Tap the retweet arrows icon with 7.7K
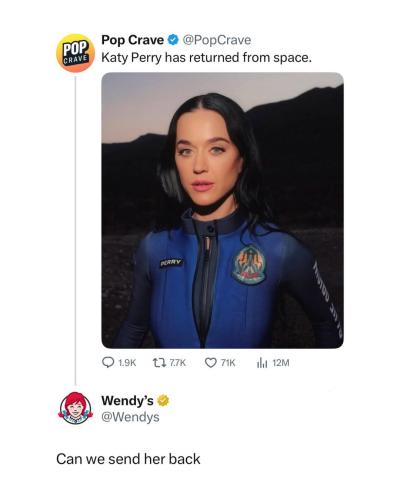400x500 pixels. (x=159, y=362)
